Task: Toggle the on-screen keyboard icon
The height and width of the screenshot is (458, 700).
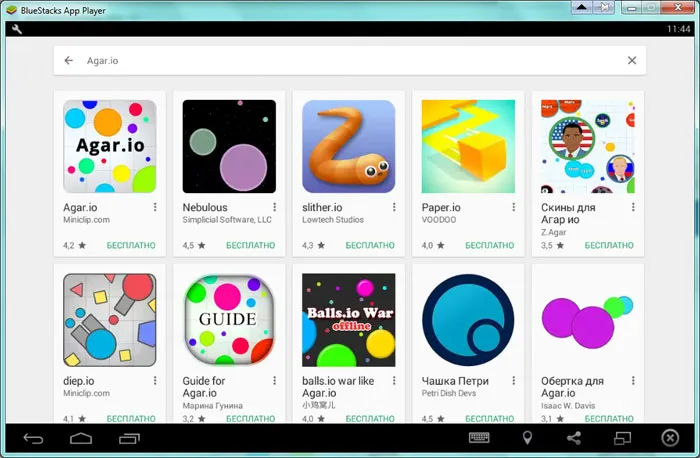Action: point(479,438)
